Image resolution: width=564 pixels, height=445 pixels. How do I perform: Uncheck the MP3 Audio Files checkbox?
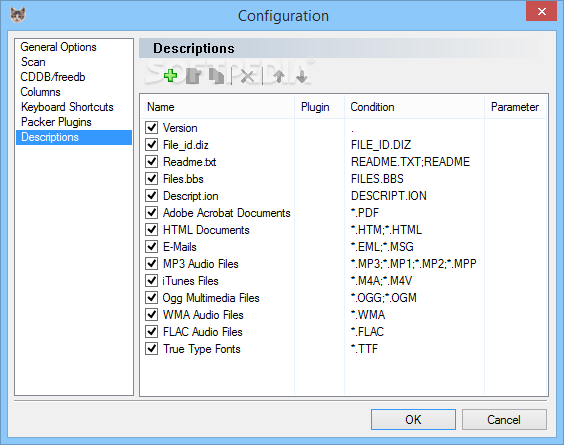click(x=151, y=263)
